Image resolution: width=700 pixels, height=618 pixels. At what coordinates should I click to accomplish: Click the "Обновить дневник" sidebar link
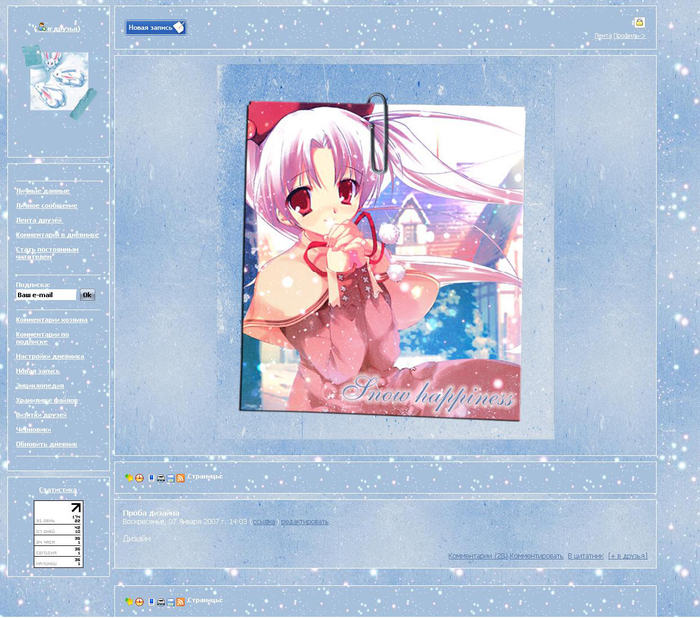(46, 444)
